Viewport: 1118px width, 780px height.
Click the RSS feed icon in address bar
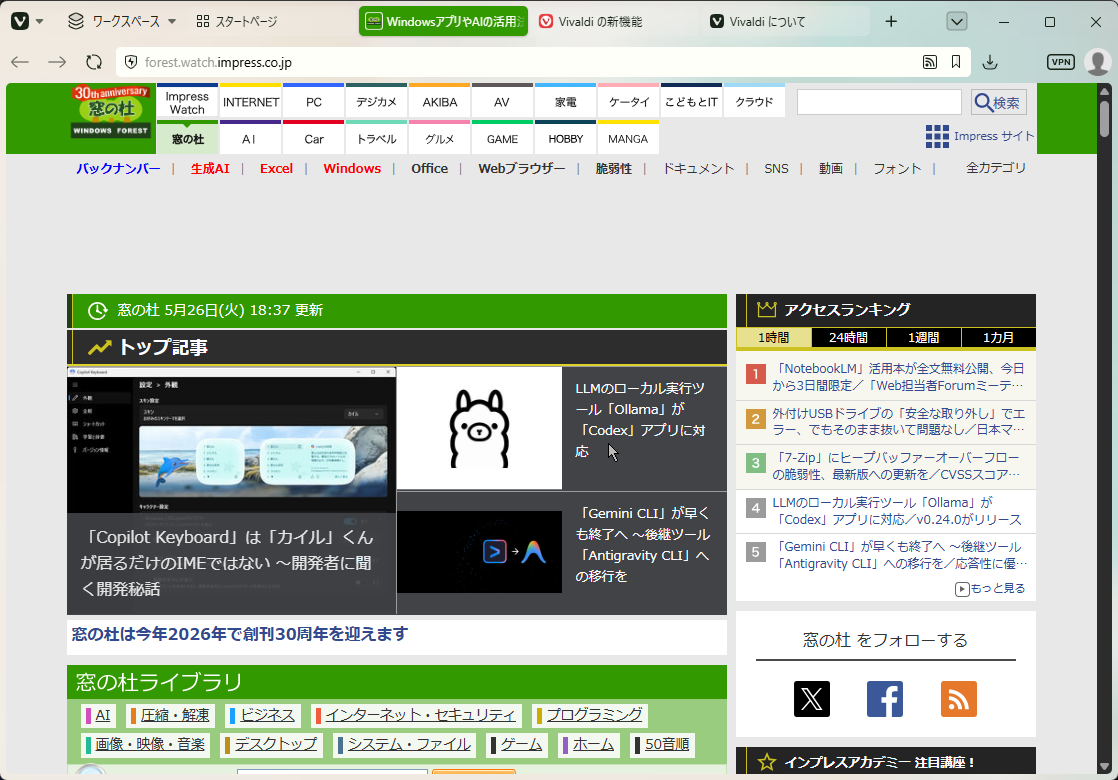(x=930, y=62)
